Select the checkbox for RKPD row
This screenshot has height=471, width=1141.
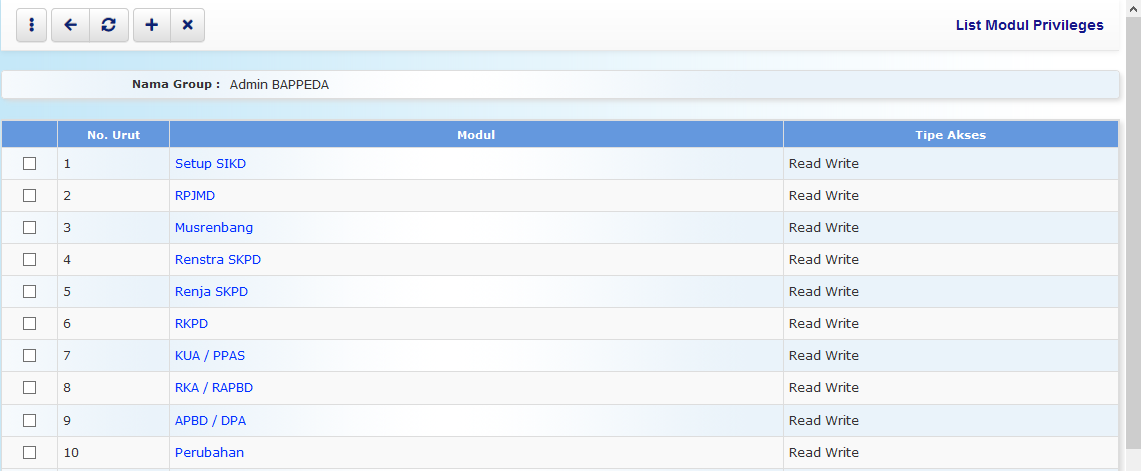29,324
